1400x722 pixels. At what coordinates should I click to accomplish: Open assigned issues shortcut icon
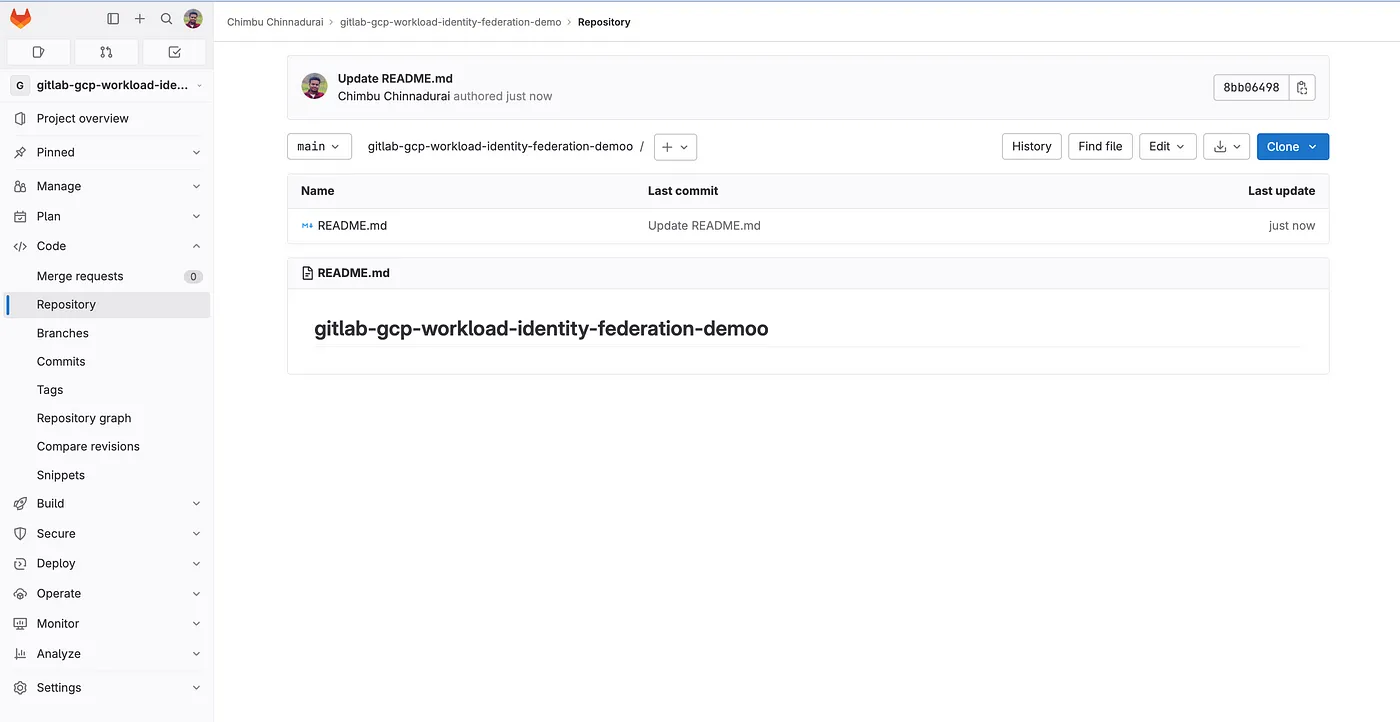point(39,52)
